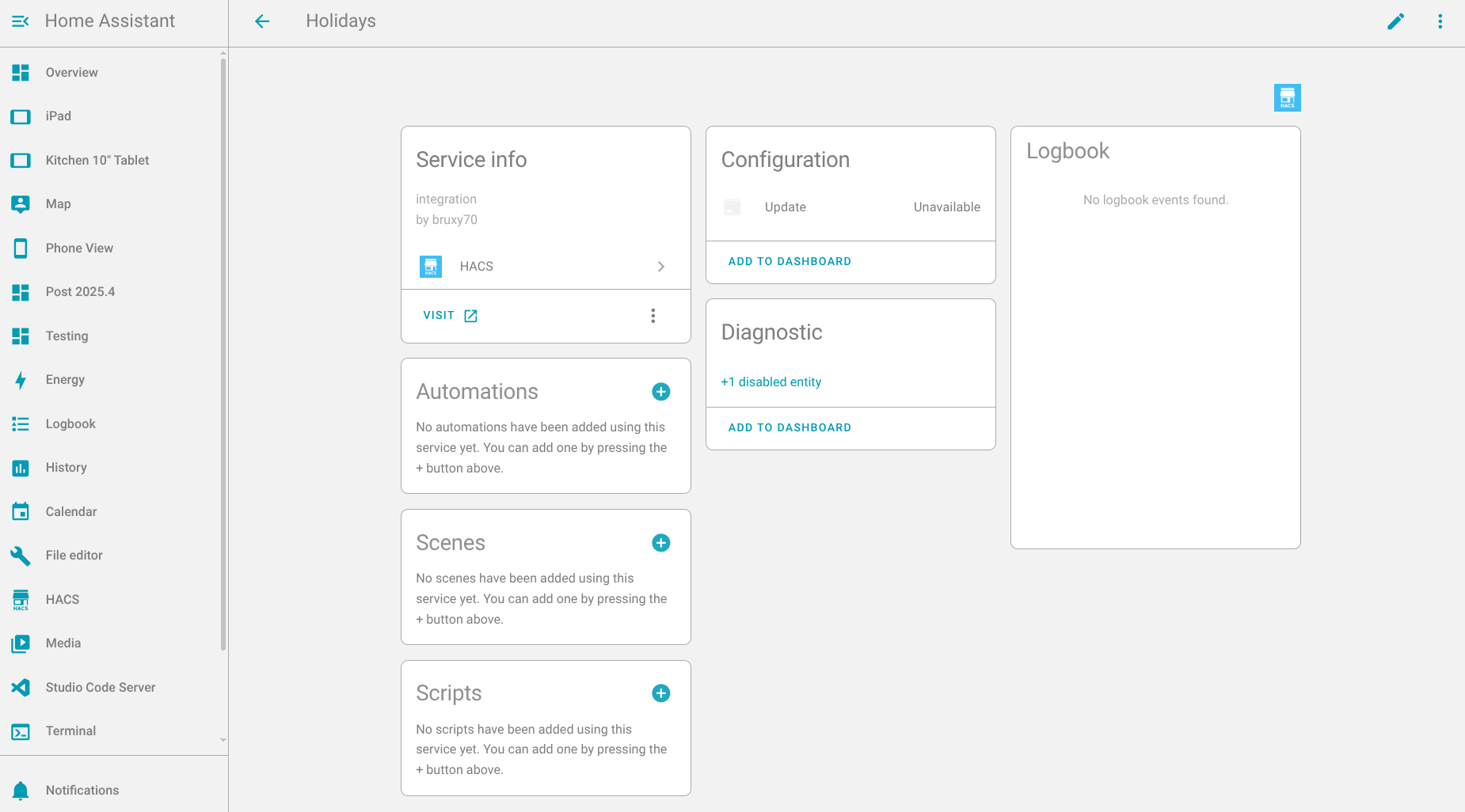Click the pencil edit icon in header
Screen dimensions: 1465x812
tap(1395, 21)
